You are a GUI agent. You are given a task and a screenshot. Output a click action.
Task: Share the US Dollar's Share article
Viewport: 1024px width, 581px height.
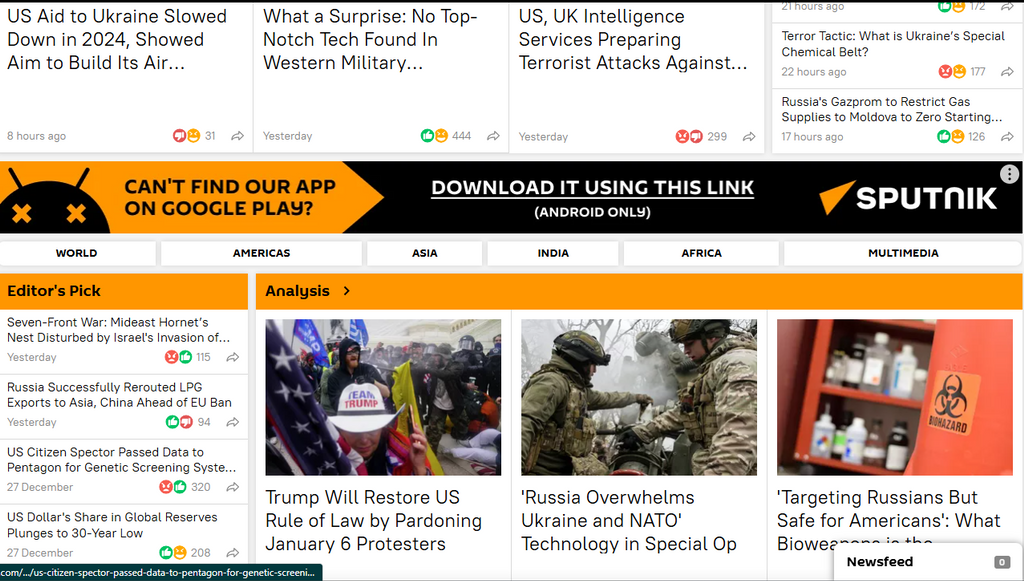[232, 553]
